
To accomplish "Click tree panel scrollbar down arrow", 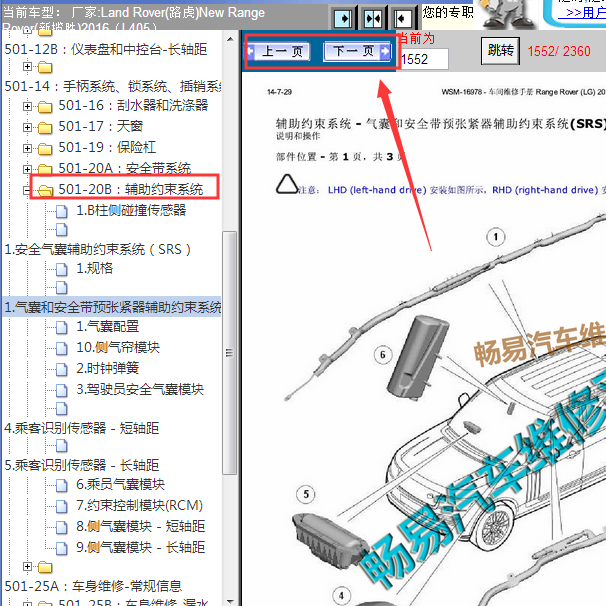I will click(x=230, y=601).
